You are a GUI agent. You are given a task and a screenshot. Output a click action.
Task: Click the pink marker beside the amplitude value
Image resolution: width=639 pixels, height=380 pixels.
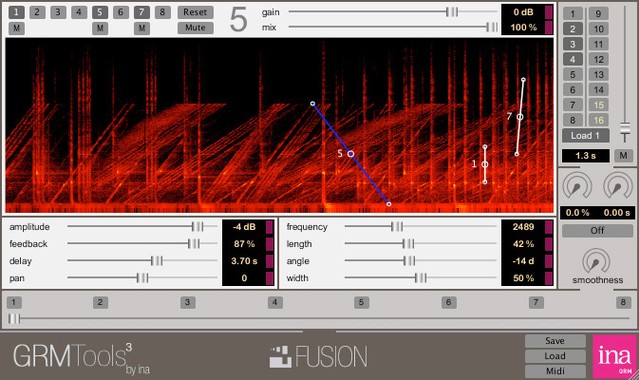coord(269,227)
